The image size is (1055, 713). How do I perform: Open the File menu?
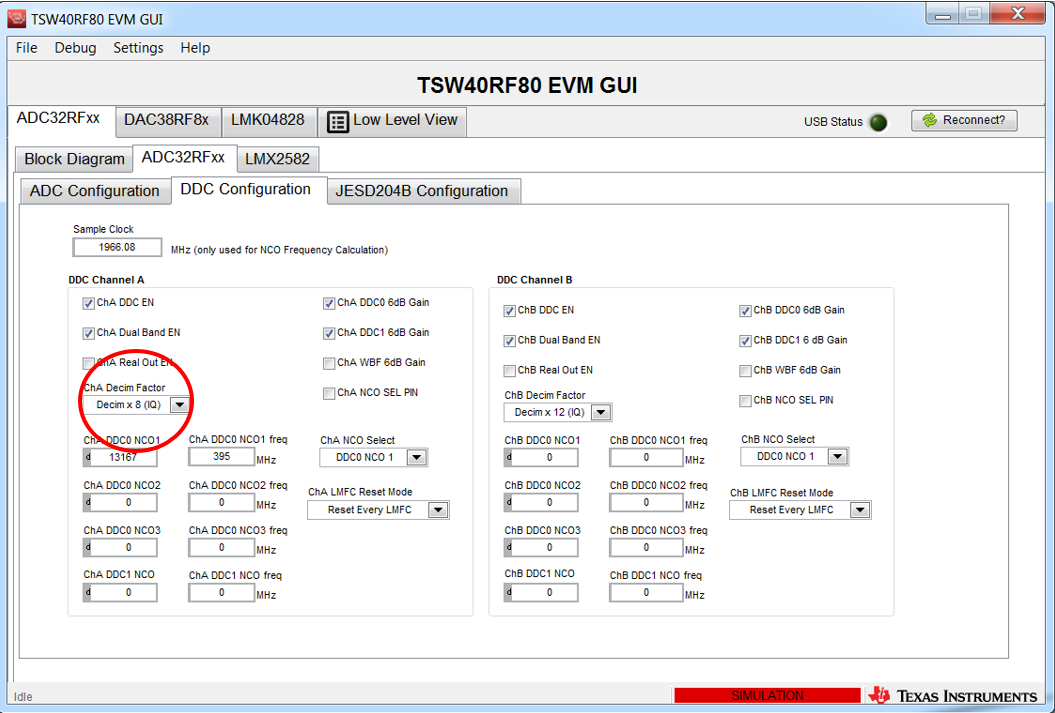tap(26, 48)
